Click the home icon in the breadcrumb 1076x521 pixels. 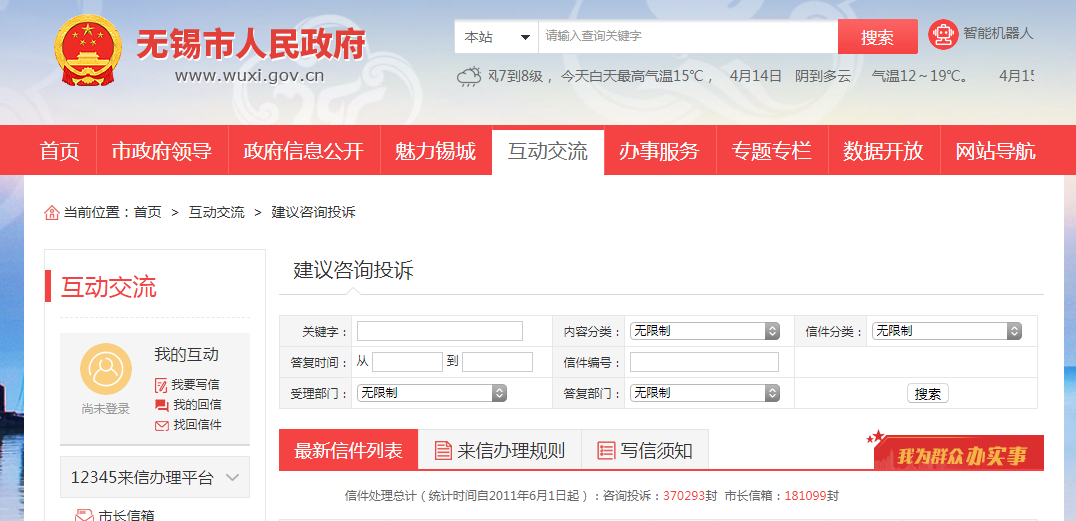(52, 213)
